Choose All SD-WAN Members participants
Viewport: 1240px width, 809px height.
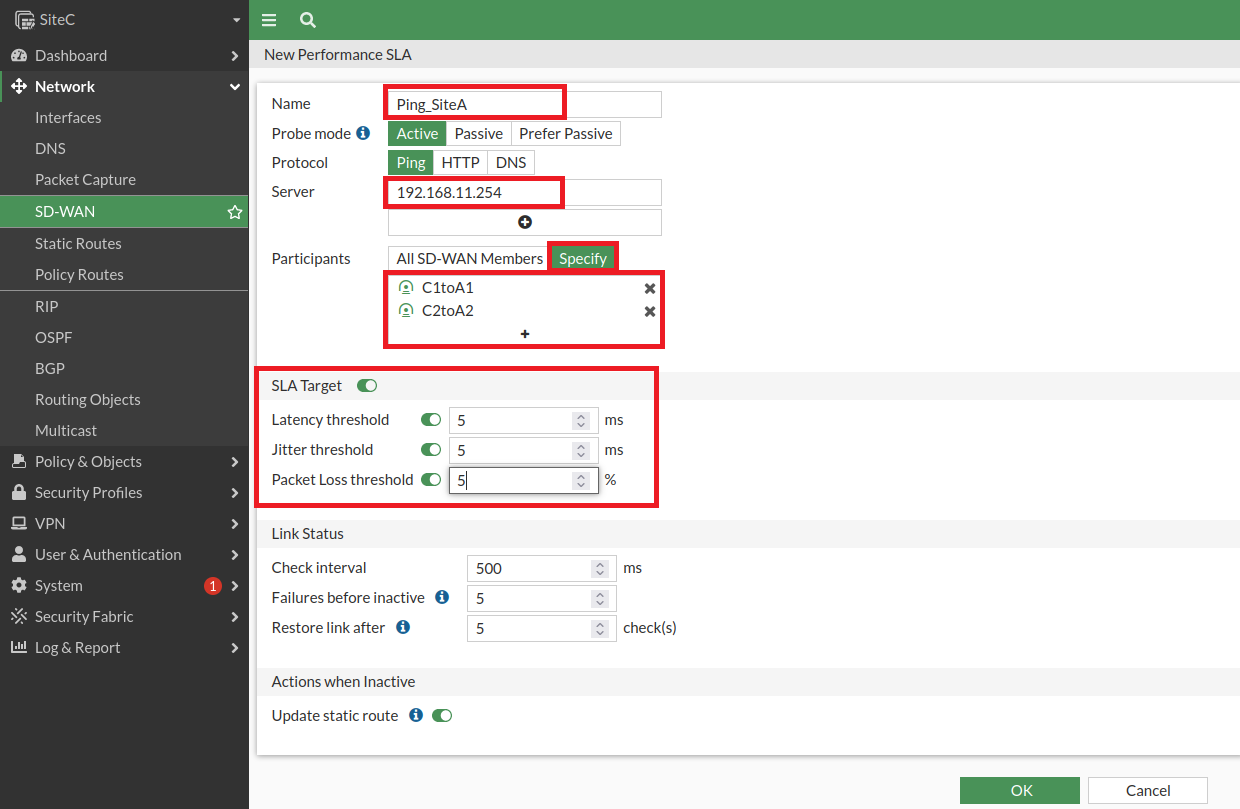[469, 258]
